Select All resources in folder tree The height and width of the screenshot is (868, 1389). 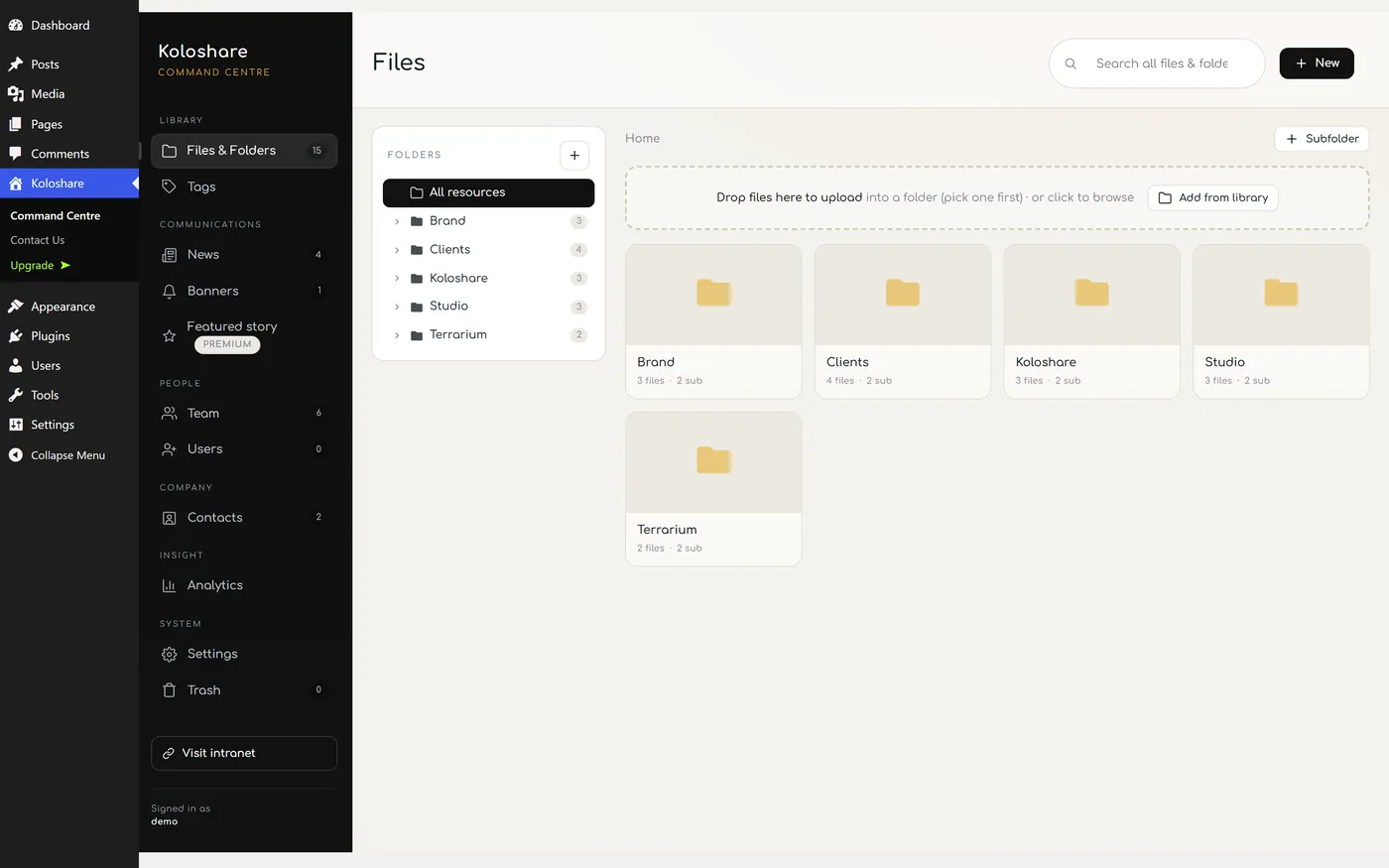point(488,192)
